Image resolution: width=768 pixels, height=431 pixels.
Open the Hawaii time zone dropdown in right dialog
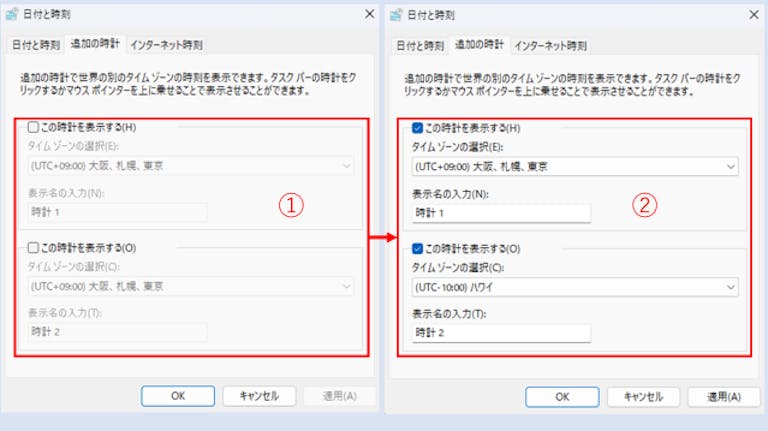(x=575, y=287)
